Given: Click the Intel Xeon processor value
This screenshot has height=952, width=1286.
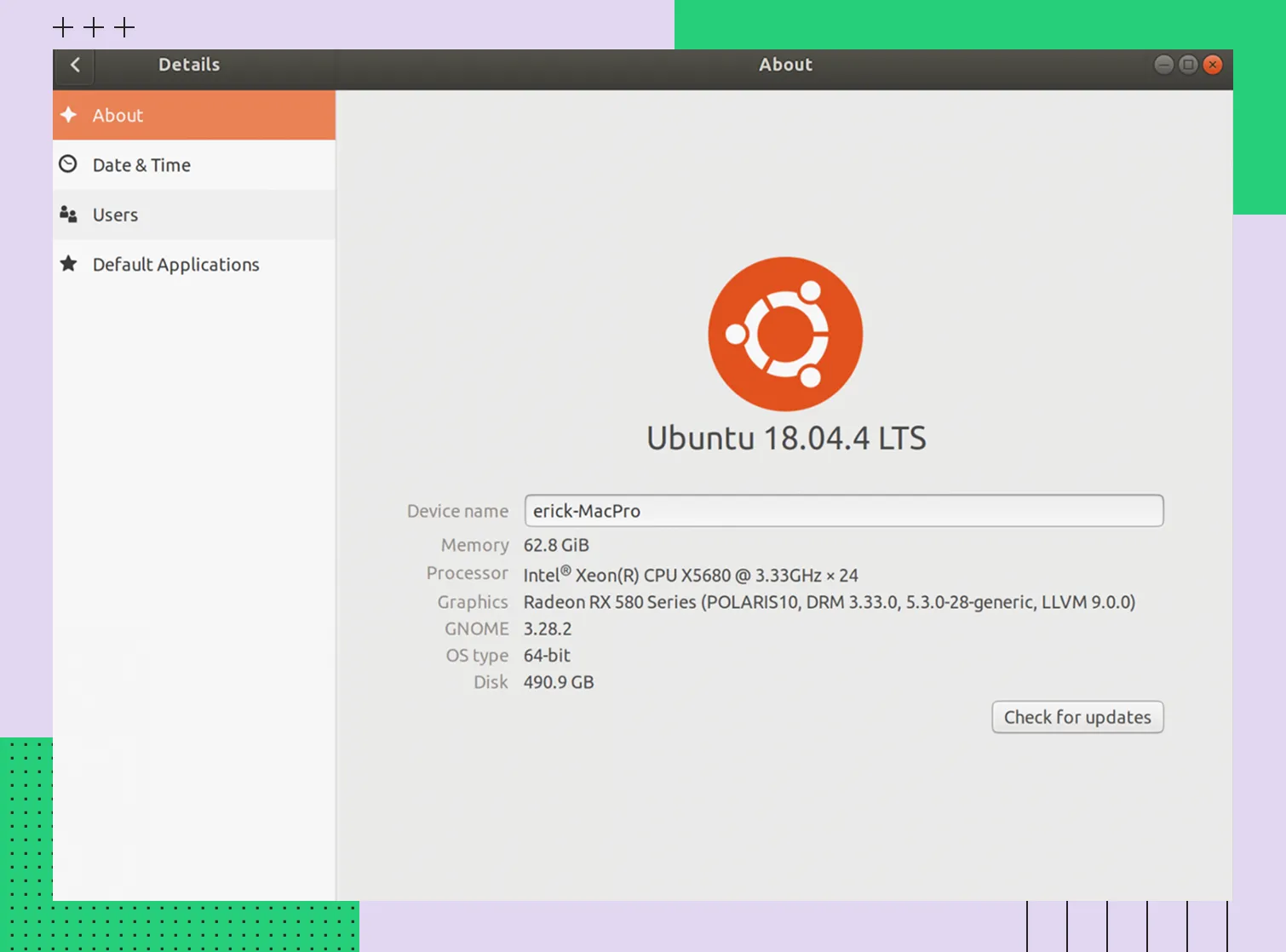Looking at the screenshot, I should (x=690, y=575).
